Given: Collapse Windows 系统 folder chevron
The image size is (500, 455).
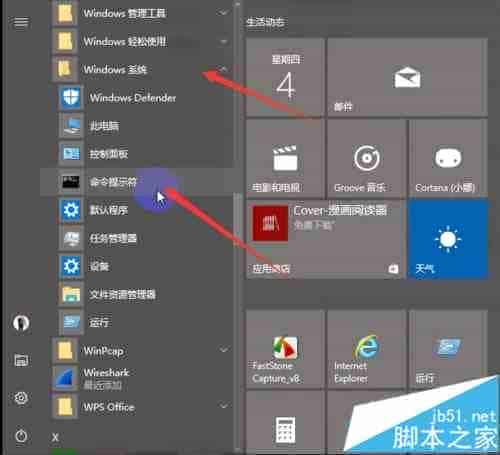Looking at the screenshot, I should pos(223,69).
